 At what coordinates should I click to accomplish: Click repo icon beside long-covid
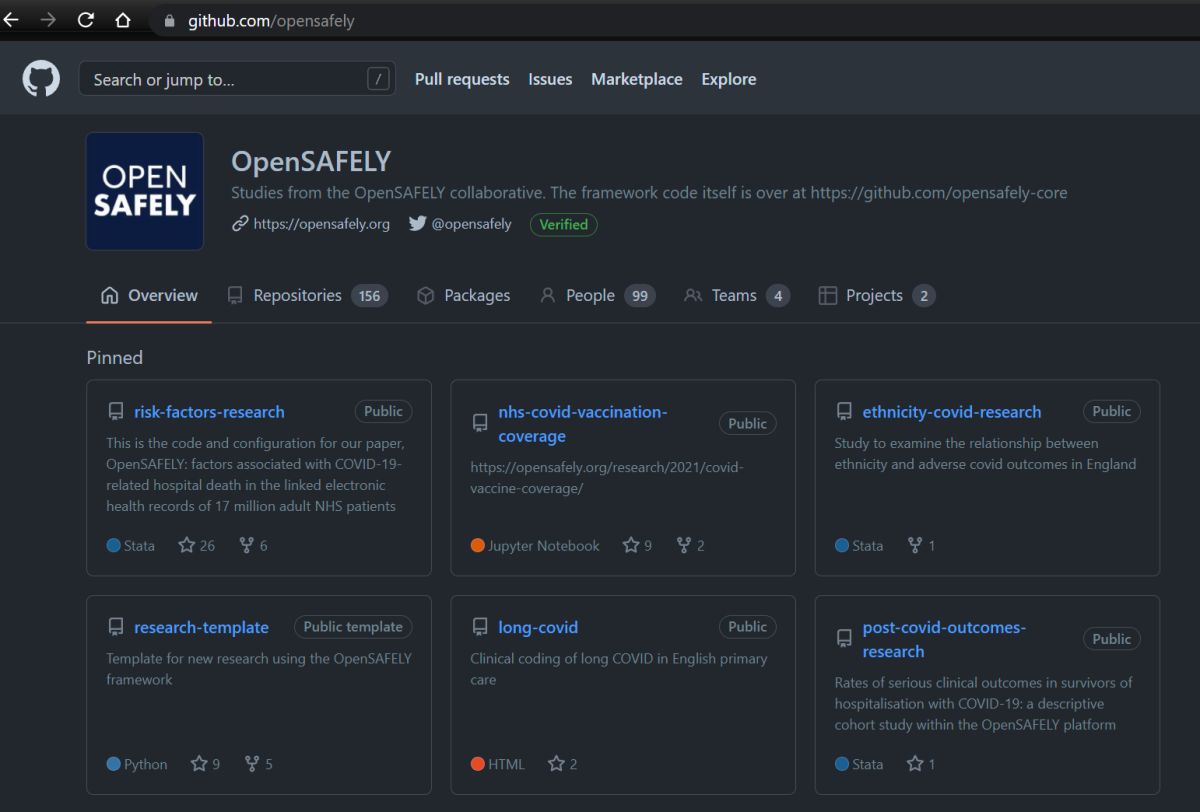(480, 627)
